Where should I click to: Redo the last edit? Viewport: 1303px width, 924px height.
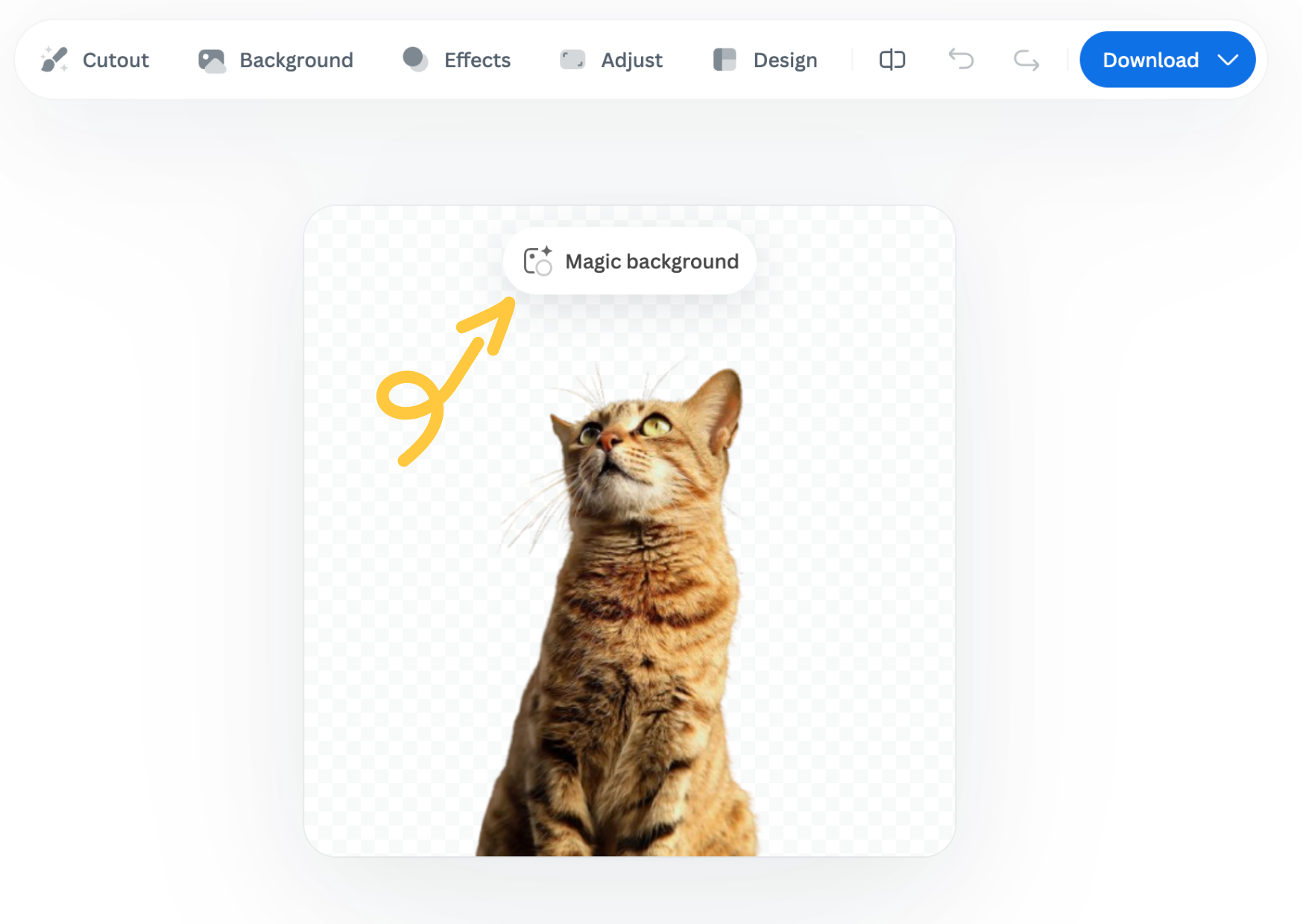tap(1026, 60)
